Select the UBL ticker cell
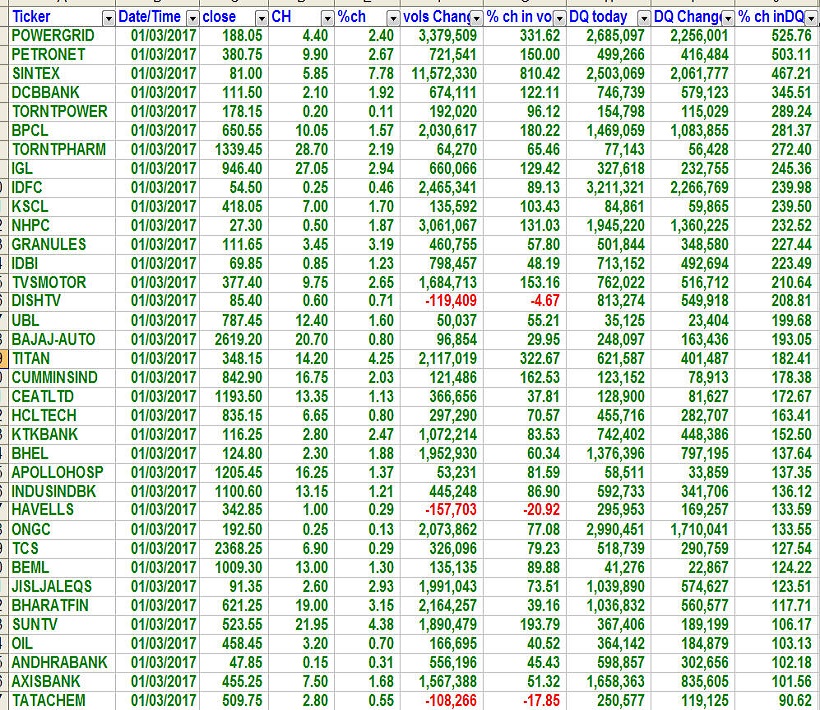This screenshot has width=820, height=710. tap(62, 320)
